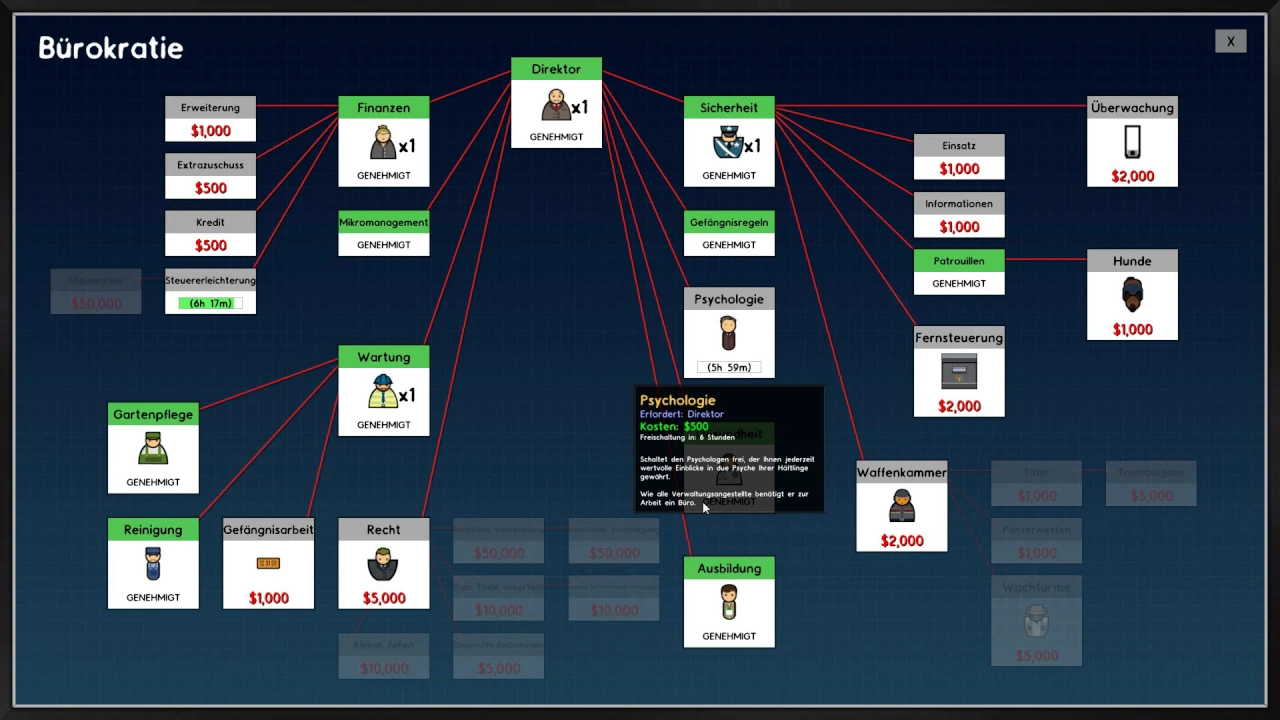
Task: Select the Finanzen accountant icon
Action: (383, 143)
